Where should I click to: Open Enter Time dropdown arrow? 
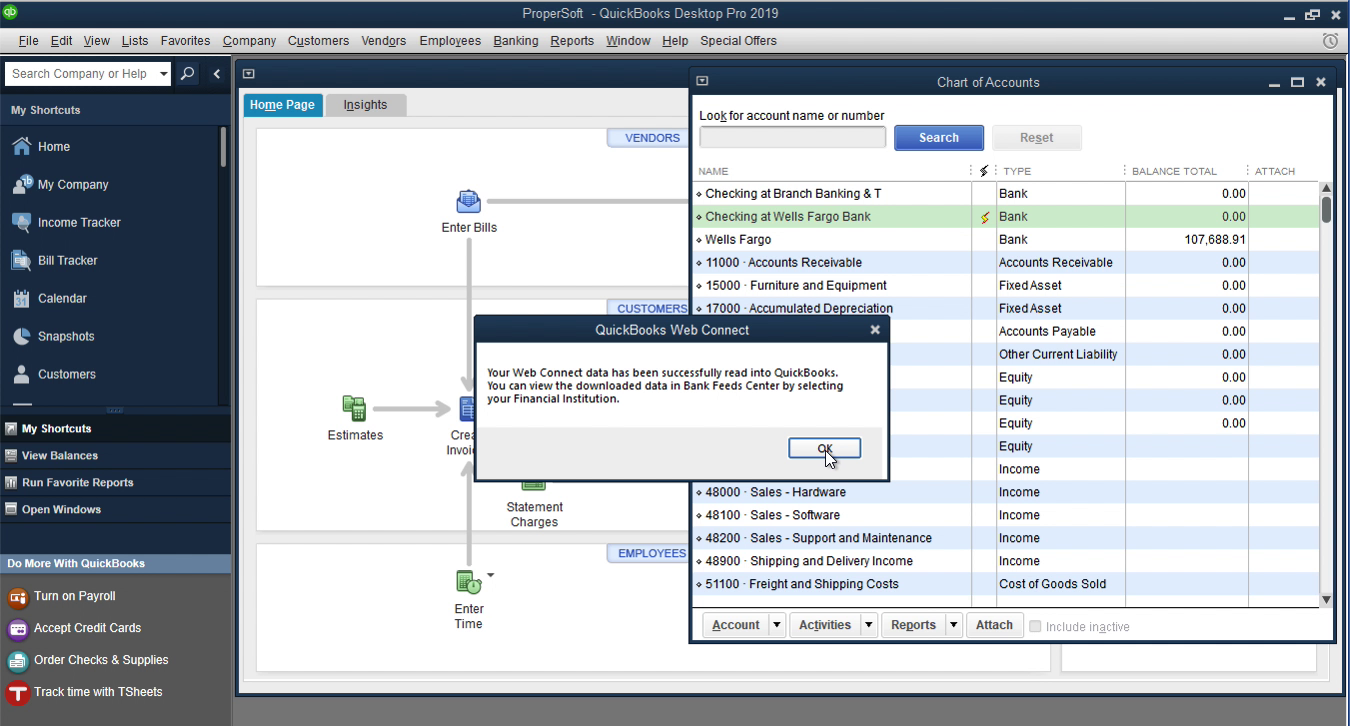pos(490,575)
